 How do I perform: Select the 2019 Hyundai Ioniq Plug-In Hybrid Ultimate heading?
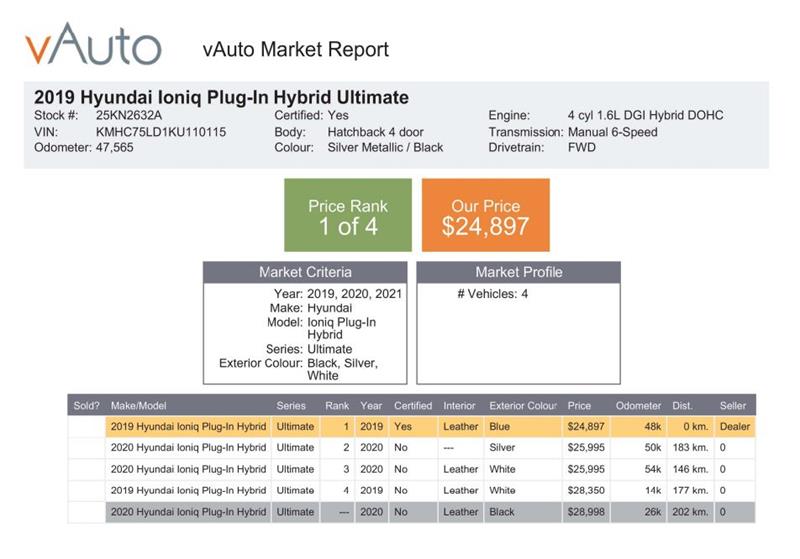tap(221, 97)
